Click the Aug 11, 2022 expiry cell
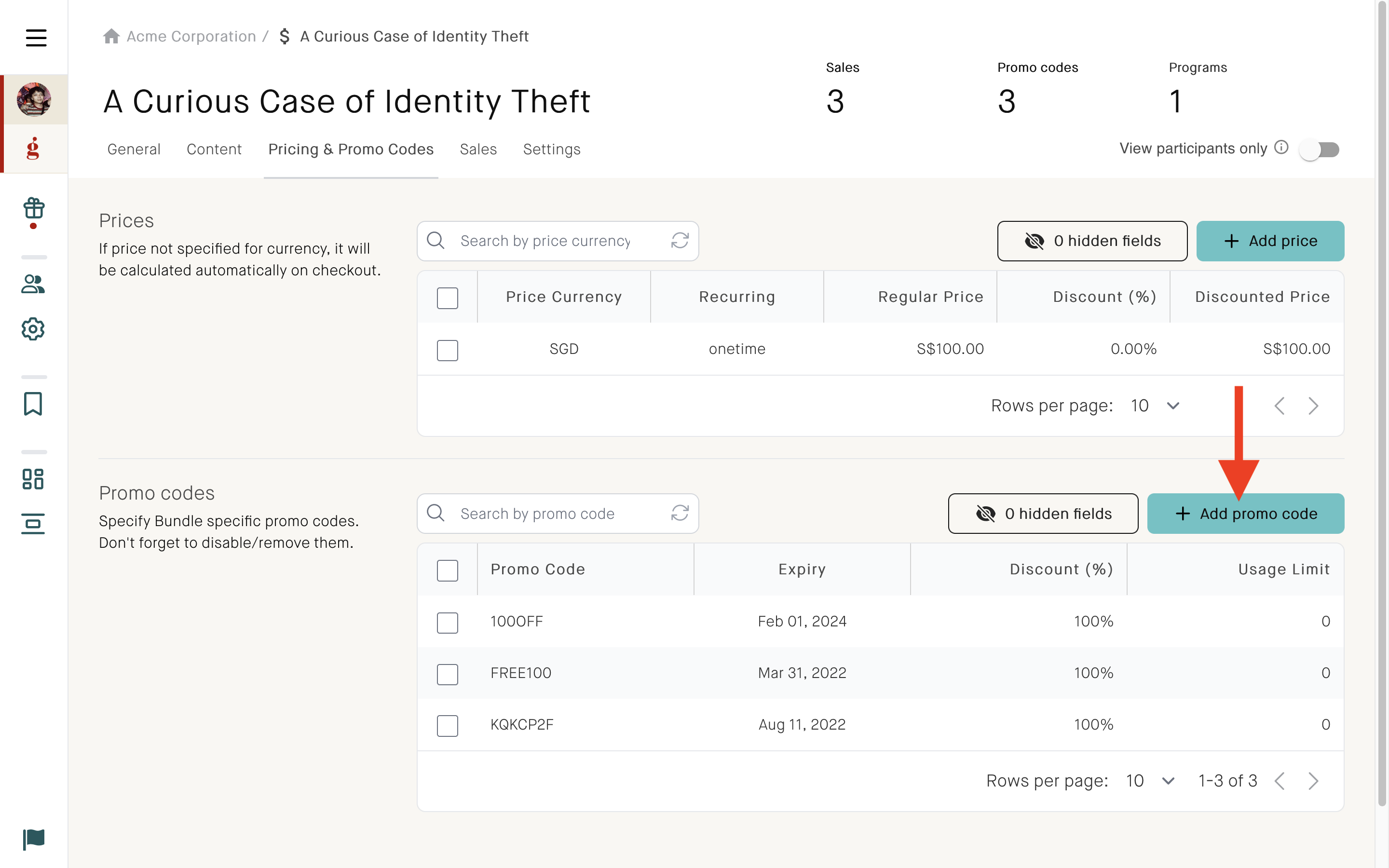The height and width of the screenshot is (868, 1389). click(802, 724)
